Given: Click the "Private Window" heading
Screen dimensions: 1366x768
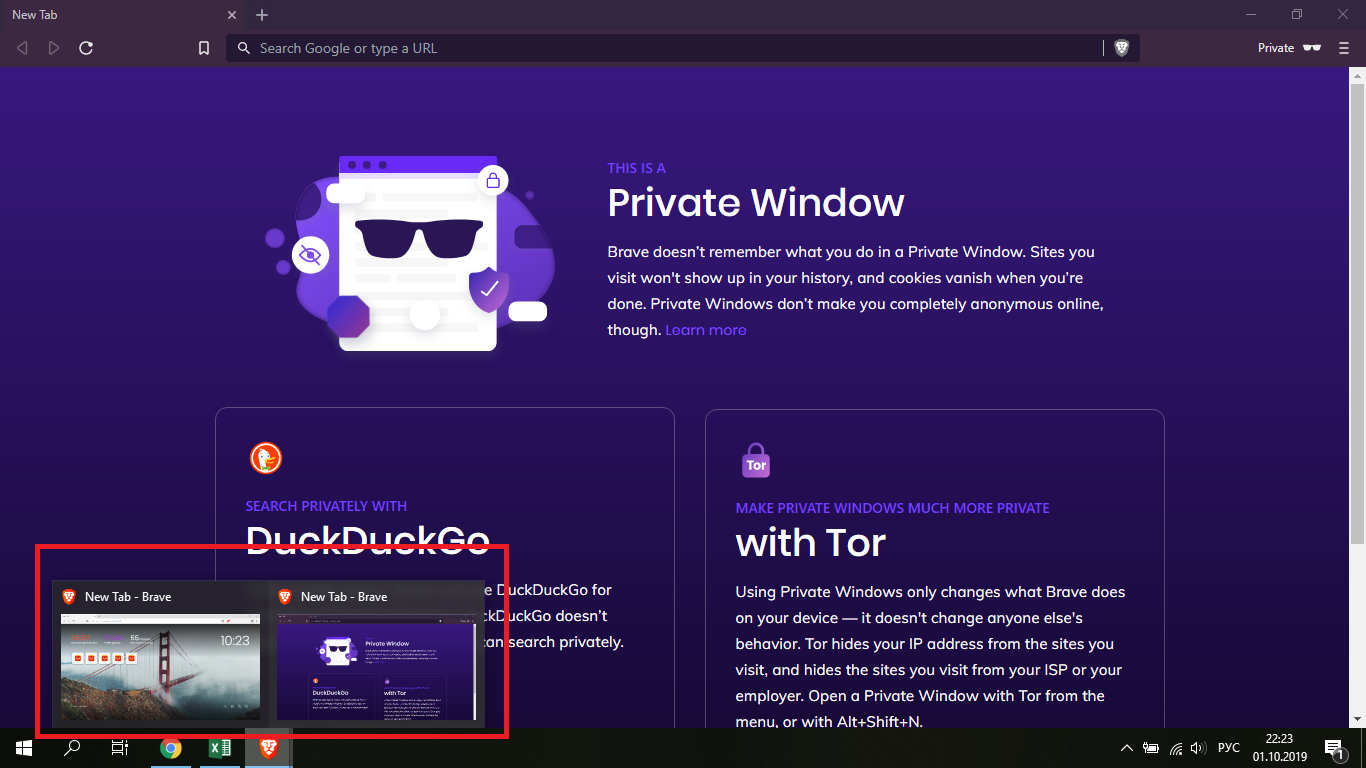Looking at the screenshot, I should 756,203.
